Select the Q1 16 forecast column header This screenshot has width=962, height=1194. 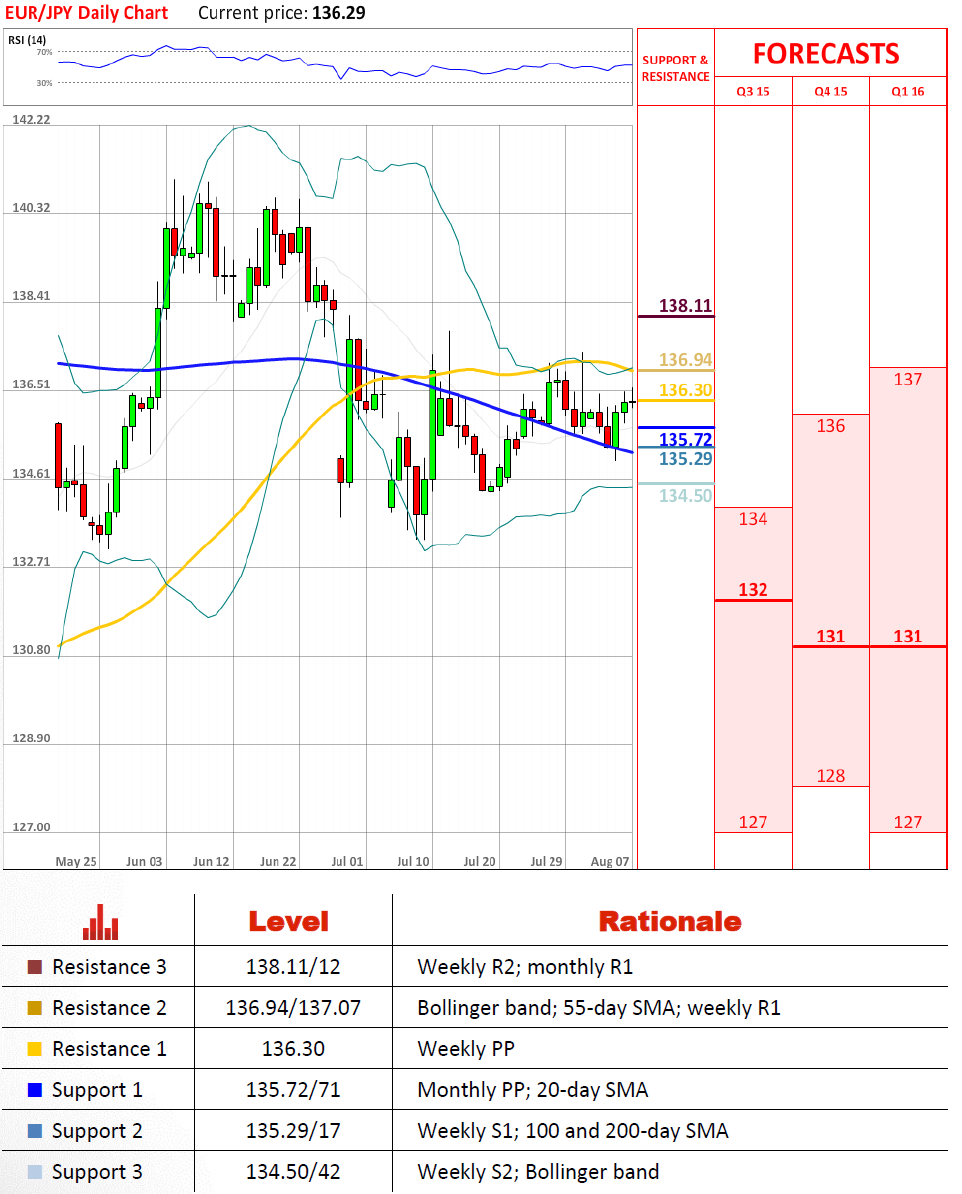907,91
